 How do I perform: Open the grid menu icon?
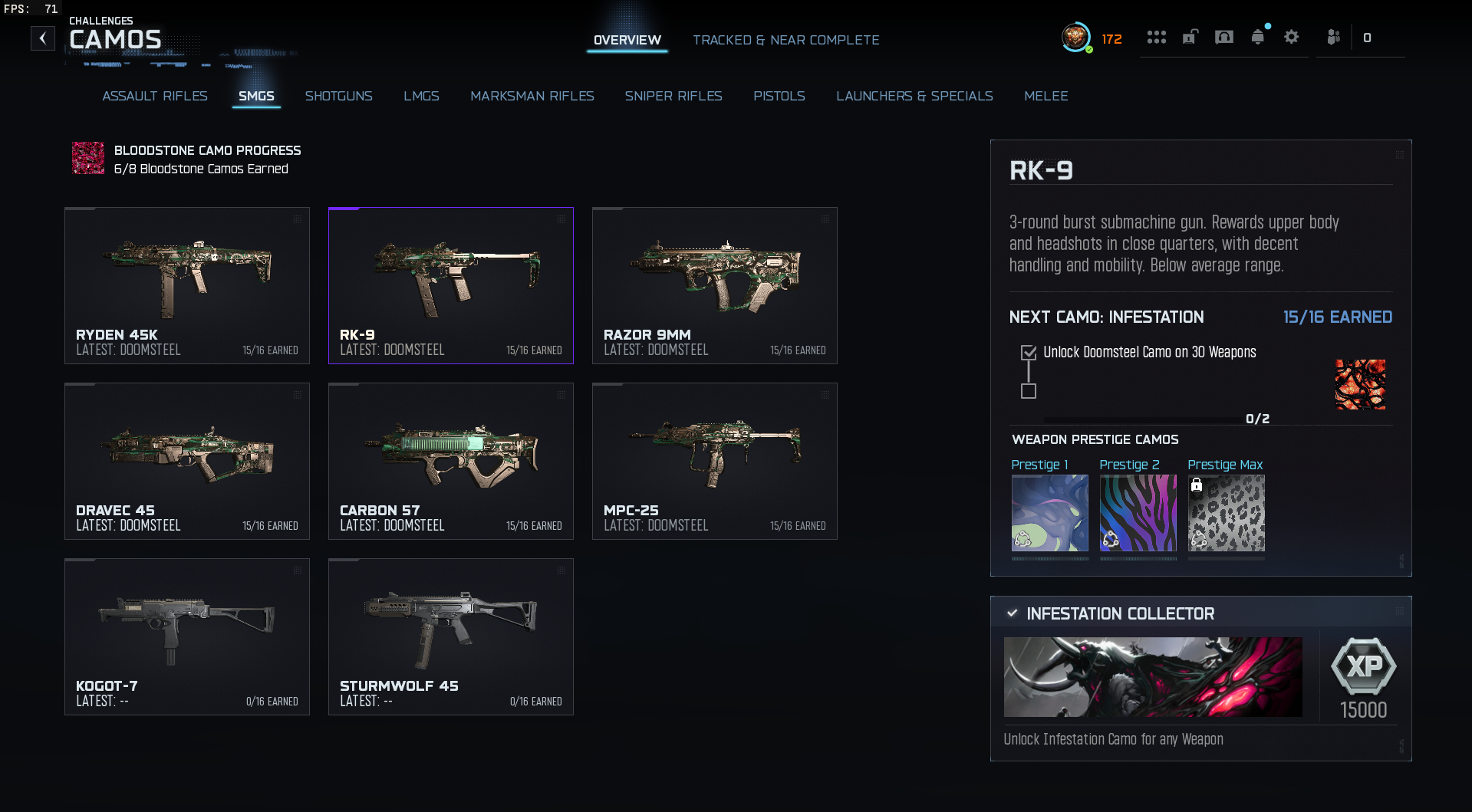click(1156, 38)
